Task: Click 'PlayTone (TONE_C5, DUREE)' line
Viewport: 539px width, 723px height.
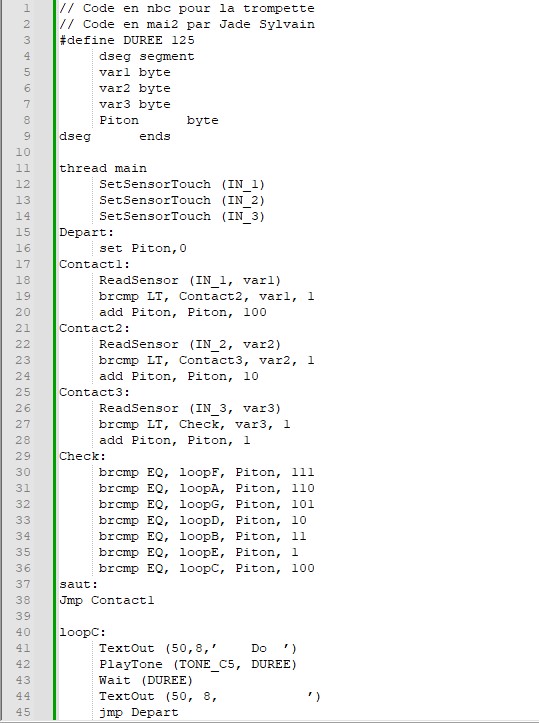Action: pos(198,664)
